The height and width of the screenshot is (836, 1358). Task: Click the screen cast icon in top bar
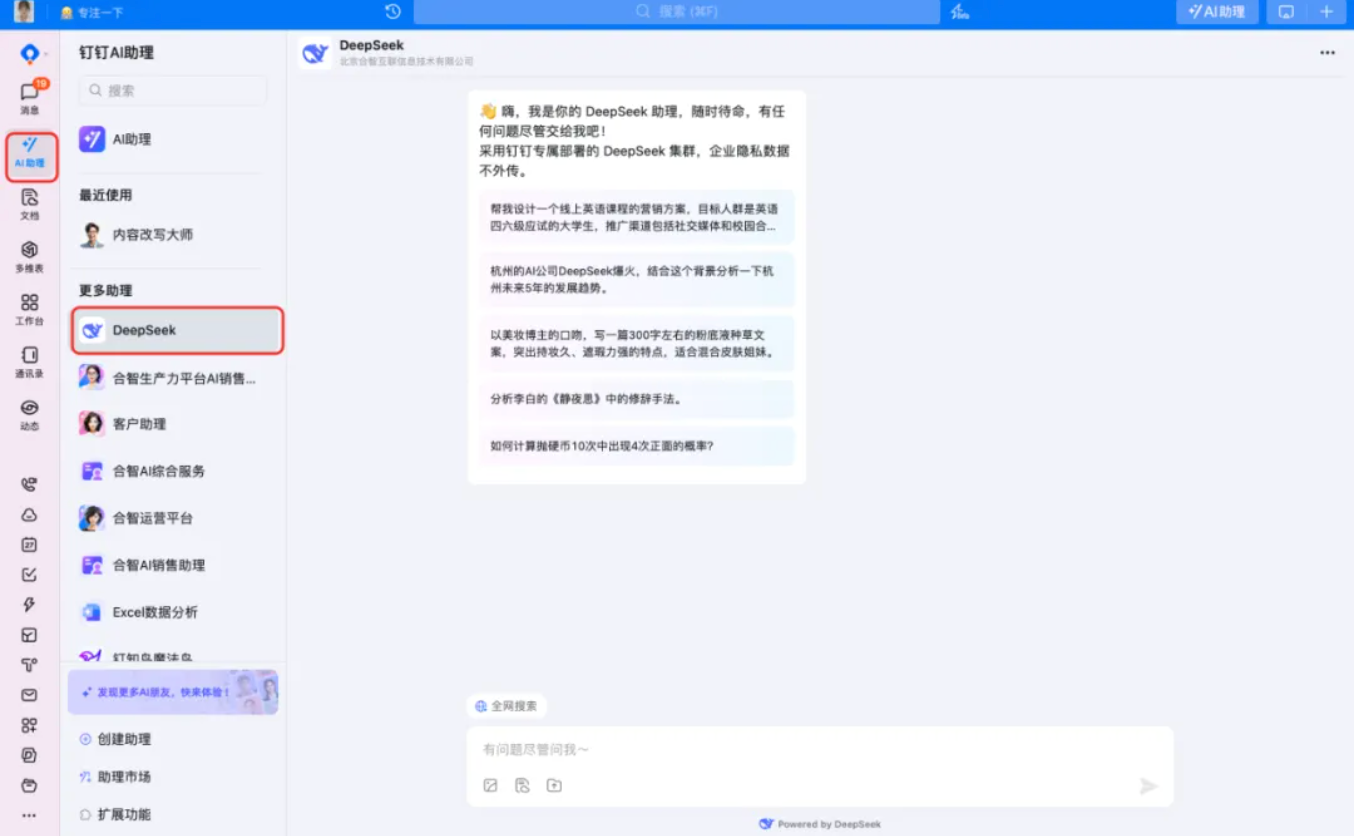[1286, 12]
